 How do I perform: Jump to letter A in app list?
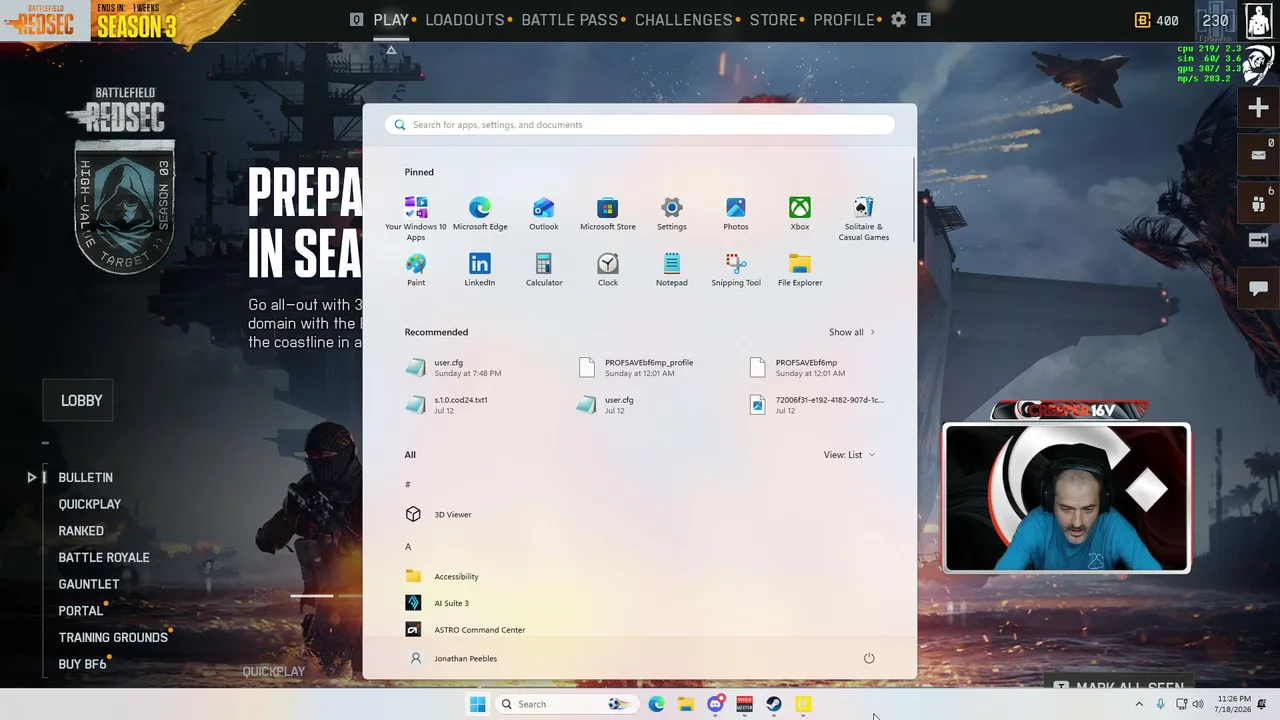tap(408, 546)
